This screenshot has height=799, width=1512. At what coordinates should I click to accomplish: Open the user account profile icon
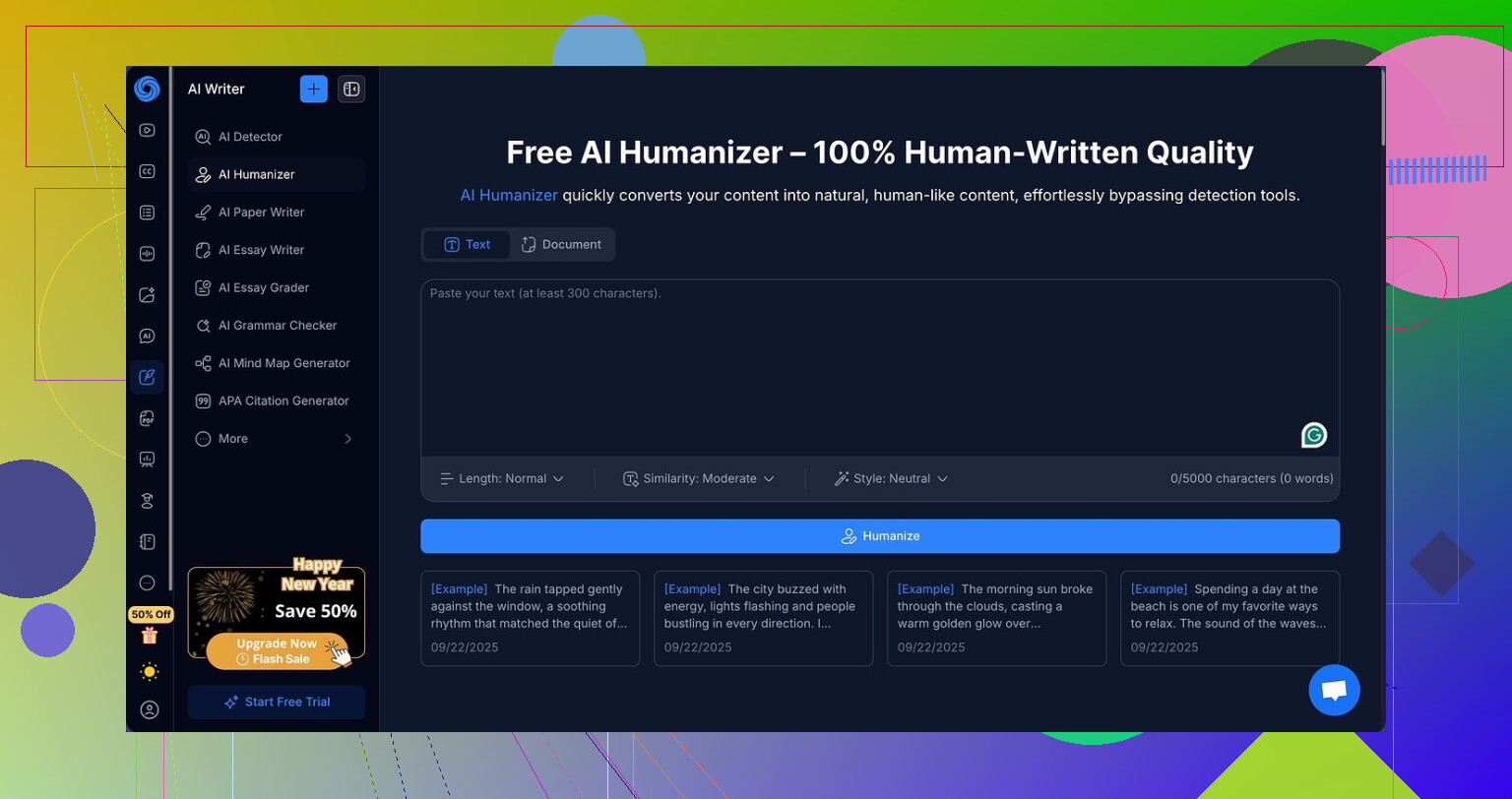tap(150, 709)
